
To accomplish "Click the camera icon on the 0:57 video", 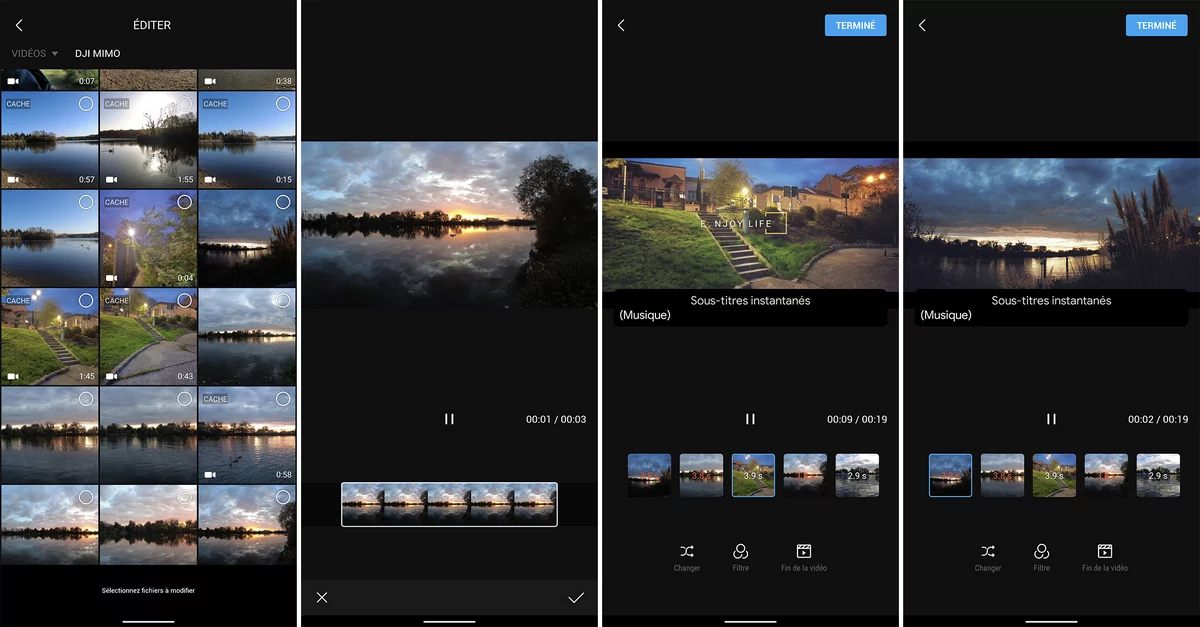I will [x=13, y=180].
